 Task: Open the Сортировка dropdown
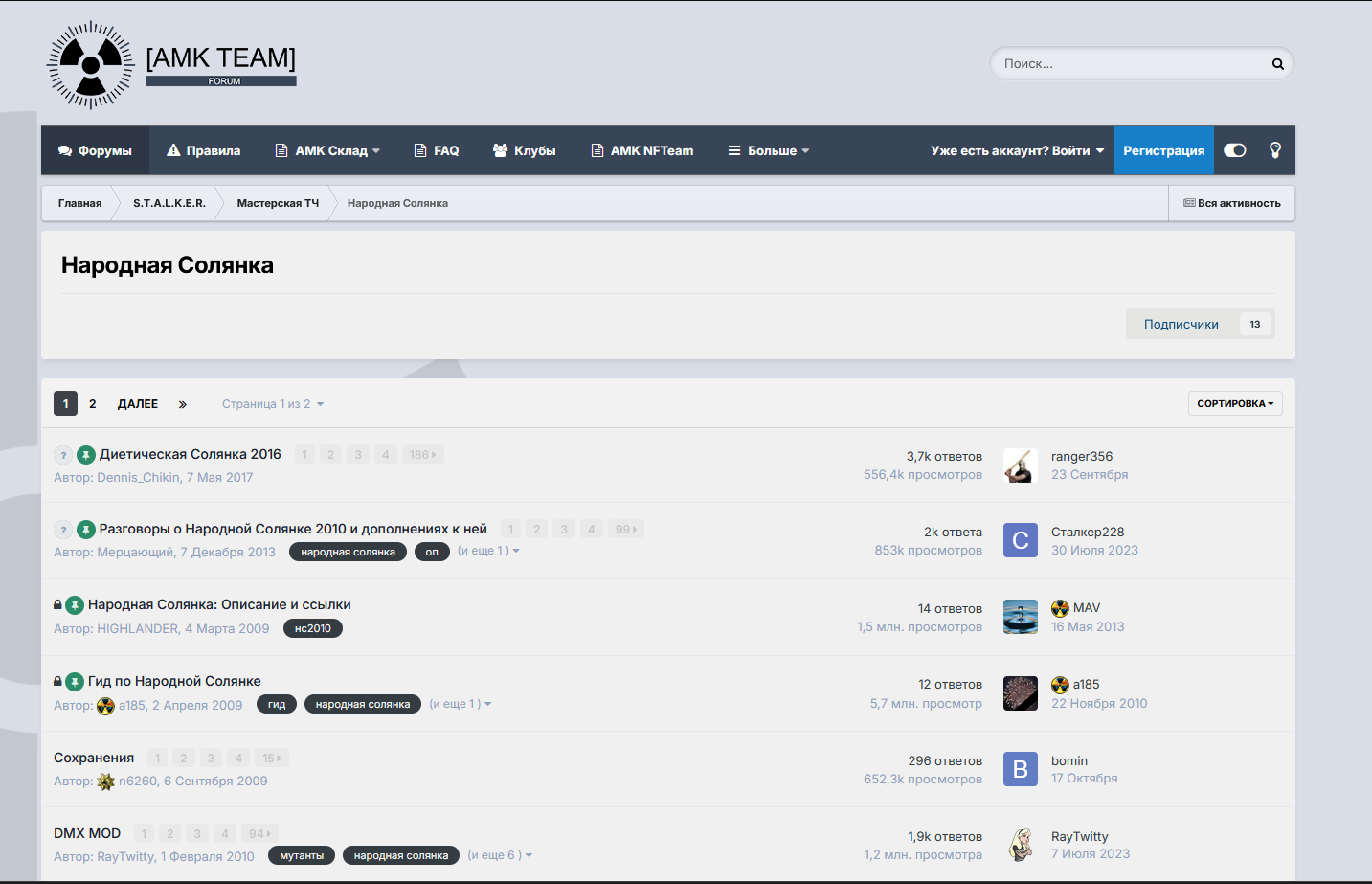tap(1235, 403)
